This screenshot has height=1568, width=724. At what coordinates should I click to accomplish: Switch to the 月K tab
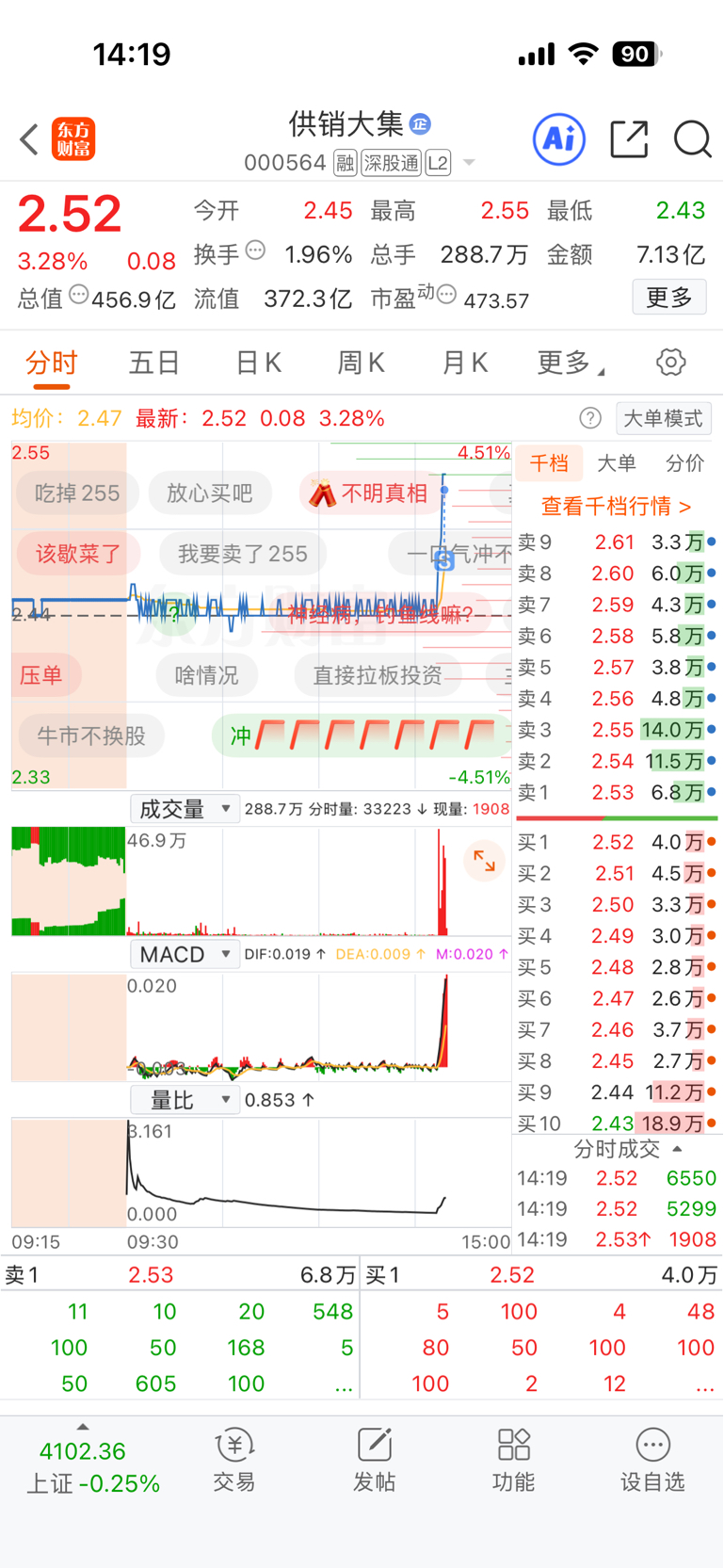[465, 363]
